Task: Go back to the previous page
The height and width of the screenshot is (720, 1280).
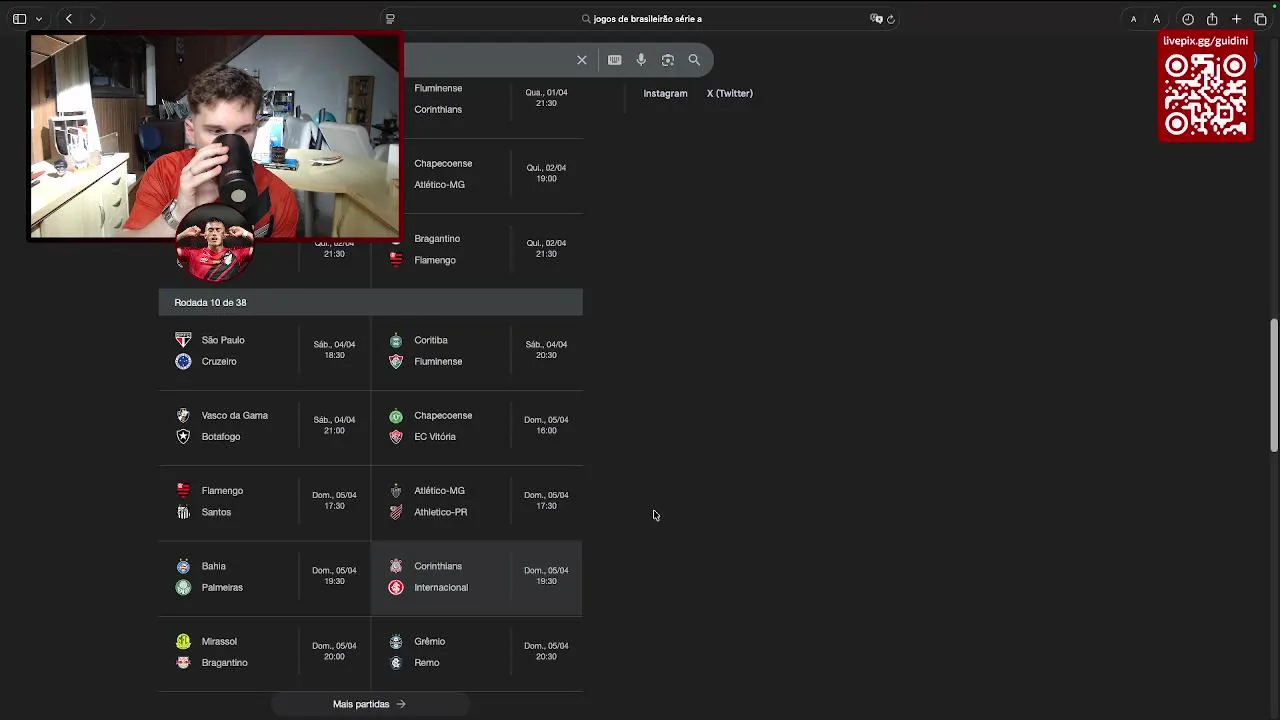Action: click(x=69, y=19)
